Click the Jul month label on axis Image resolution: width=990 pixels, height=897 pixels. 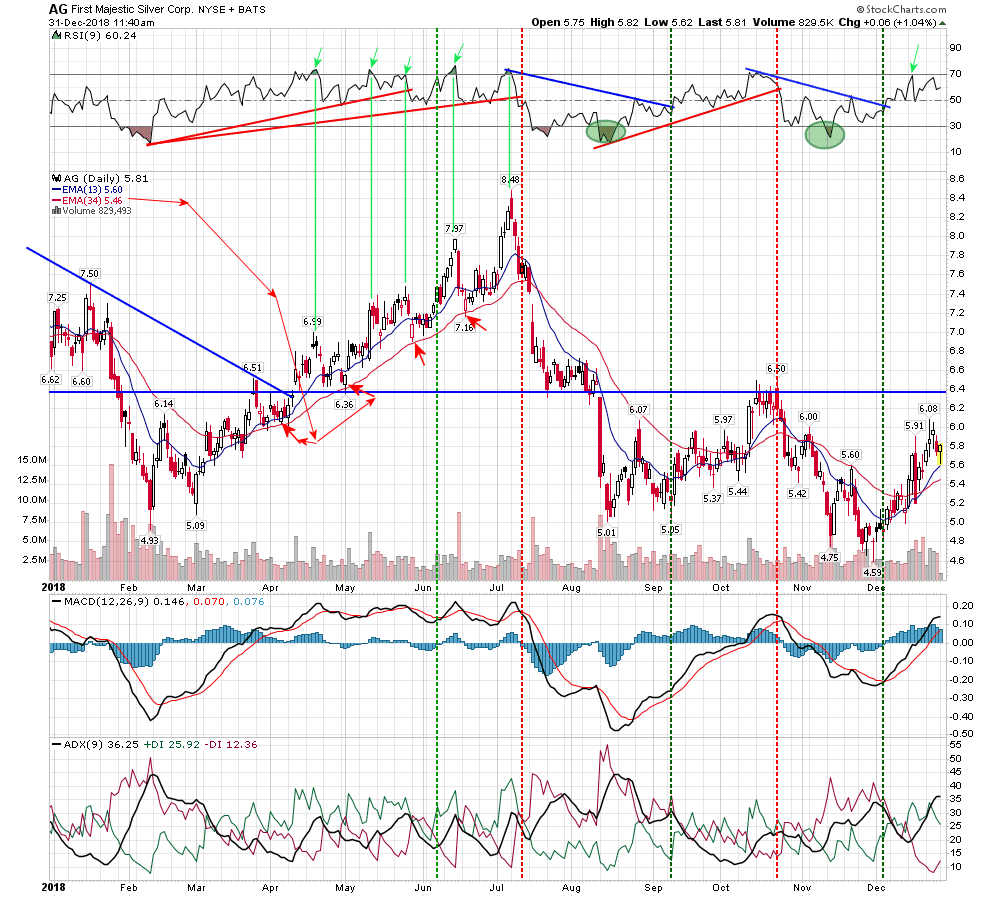coord(497,582)
